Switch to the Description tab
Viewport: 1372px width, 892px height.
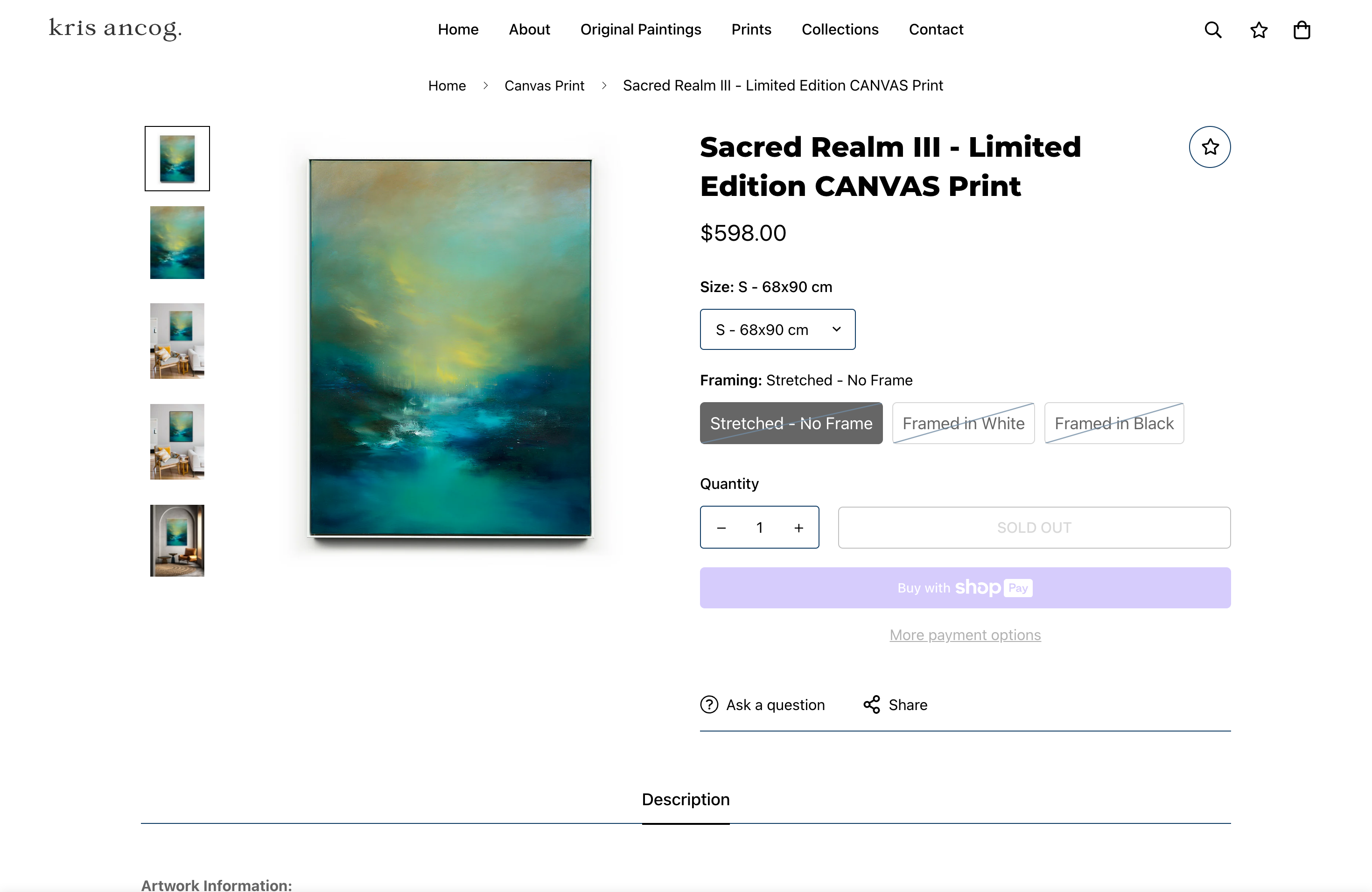click(686, 800)
